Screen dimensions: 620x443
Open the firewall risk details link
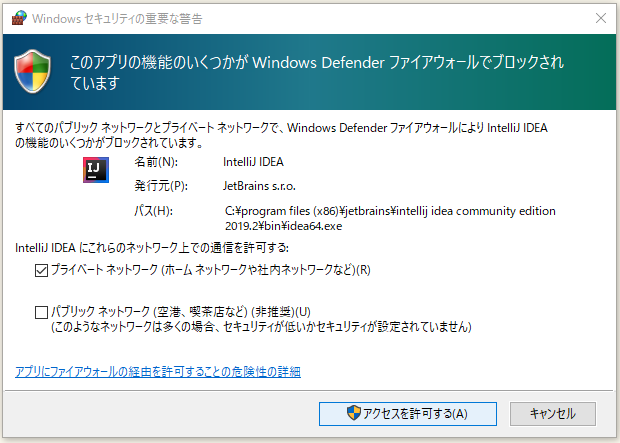158,372
